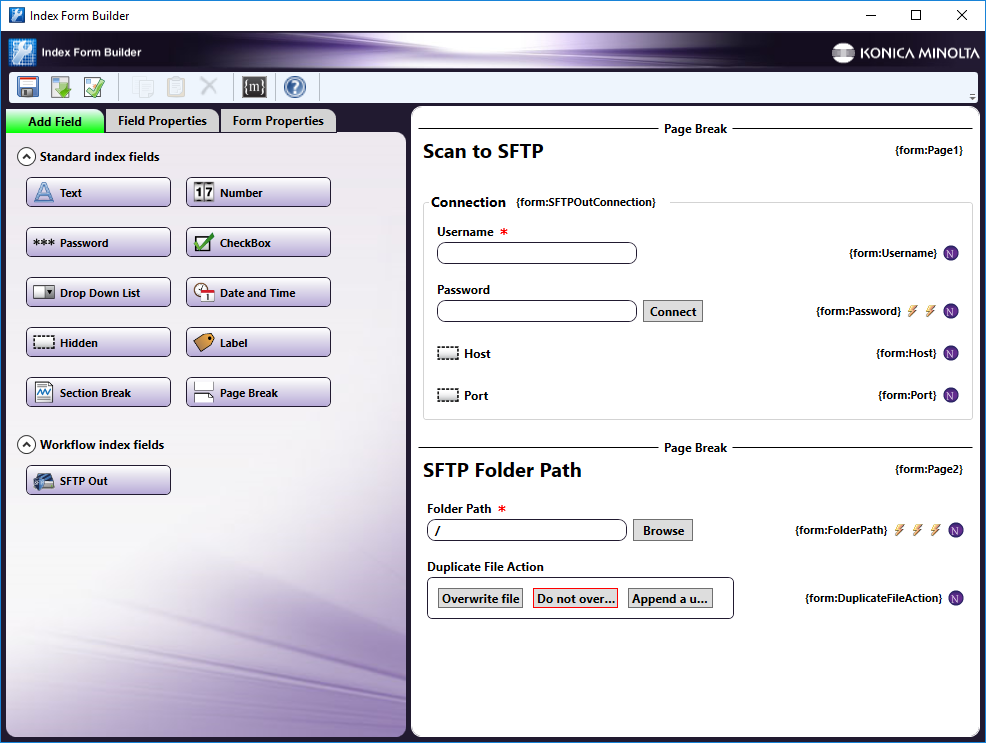Select the Duplicate File Action label
Screen dimensions: 986x743
pos(485,566)
